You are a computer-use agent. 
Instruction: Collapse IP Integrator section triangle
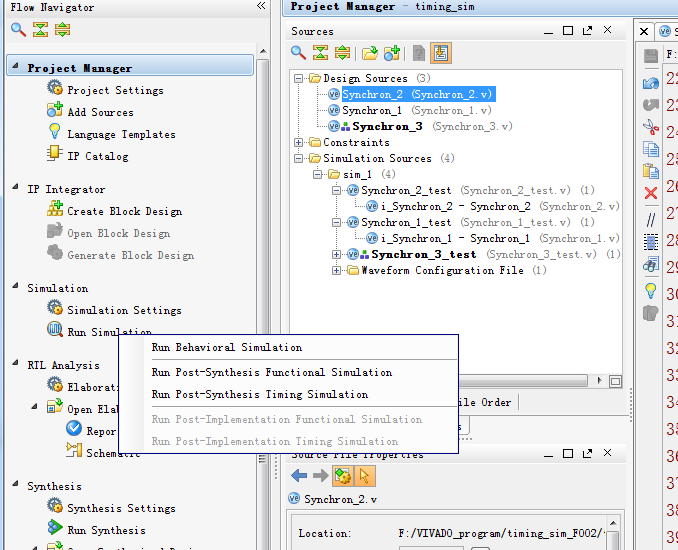pyautogui.click(x=16, y=187)
